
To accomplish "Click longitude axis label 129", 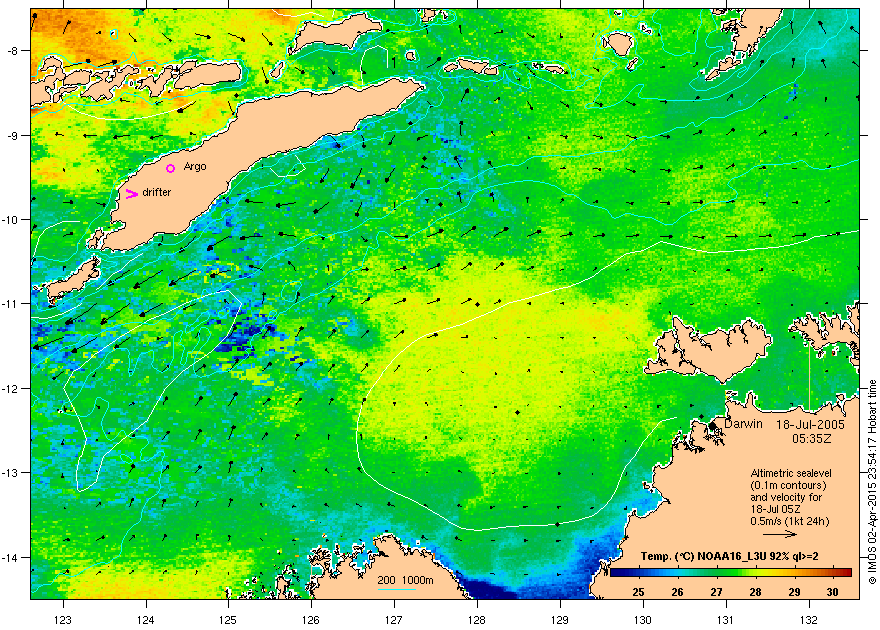I will [x=560, y=620].
